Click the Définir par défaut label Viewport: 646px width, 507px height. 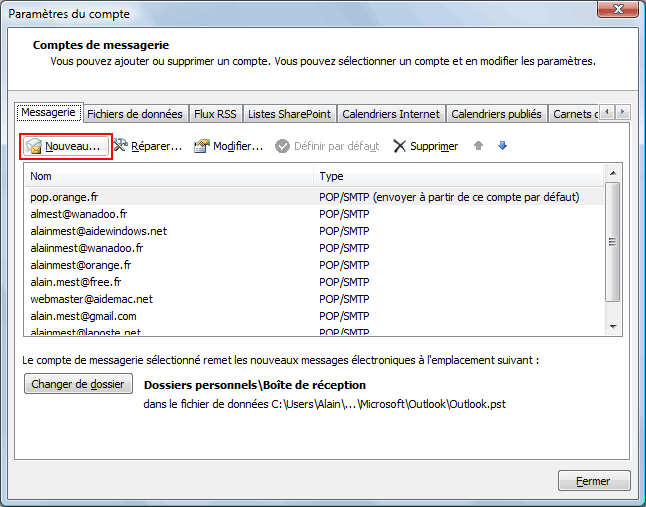(337, 146)
